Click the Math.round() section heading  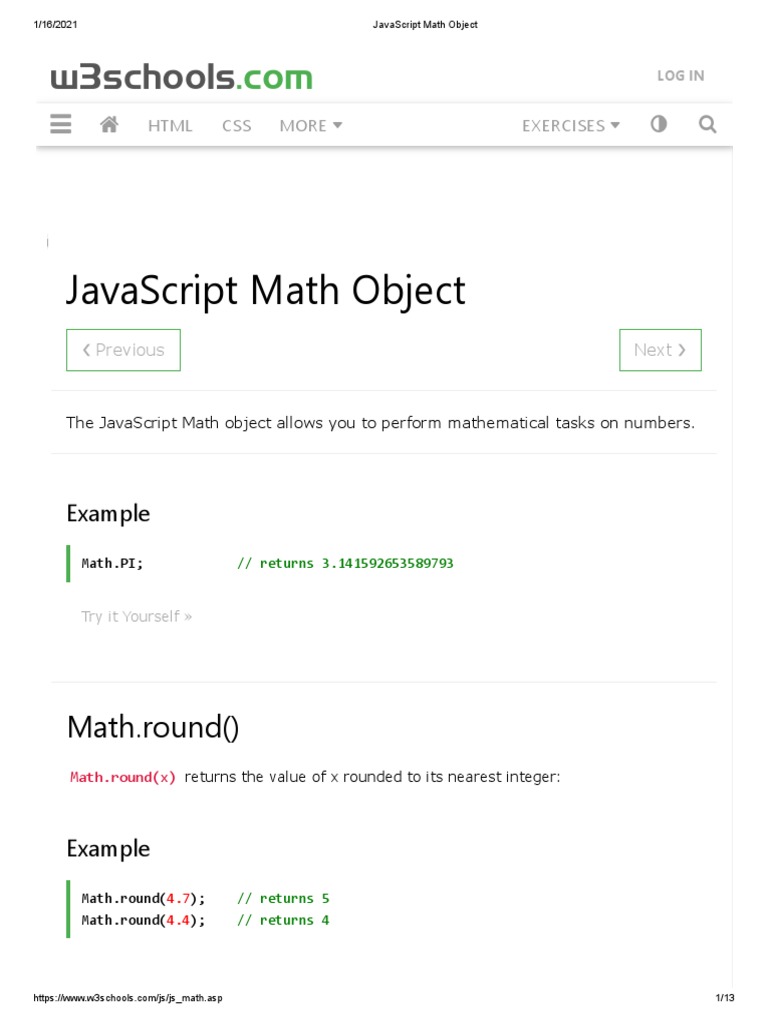pos(153,727)
